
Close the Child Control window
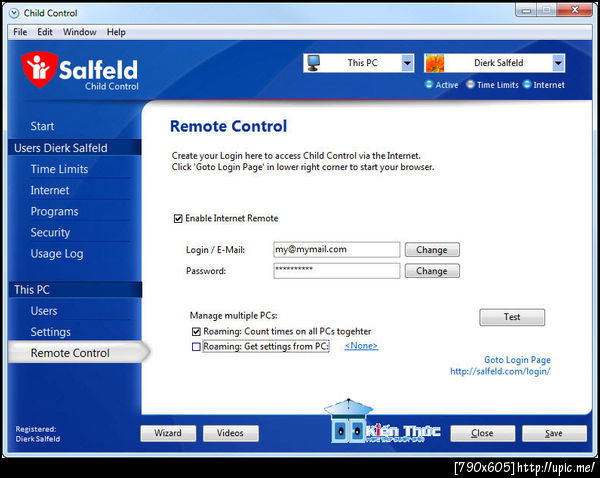pyautogui.click(x=574, y=10)
